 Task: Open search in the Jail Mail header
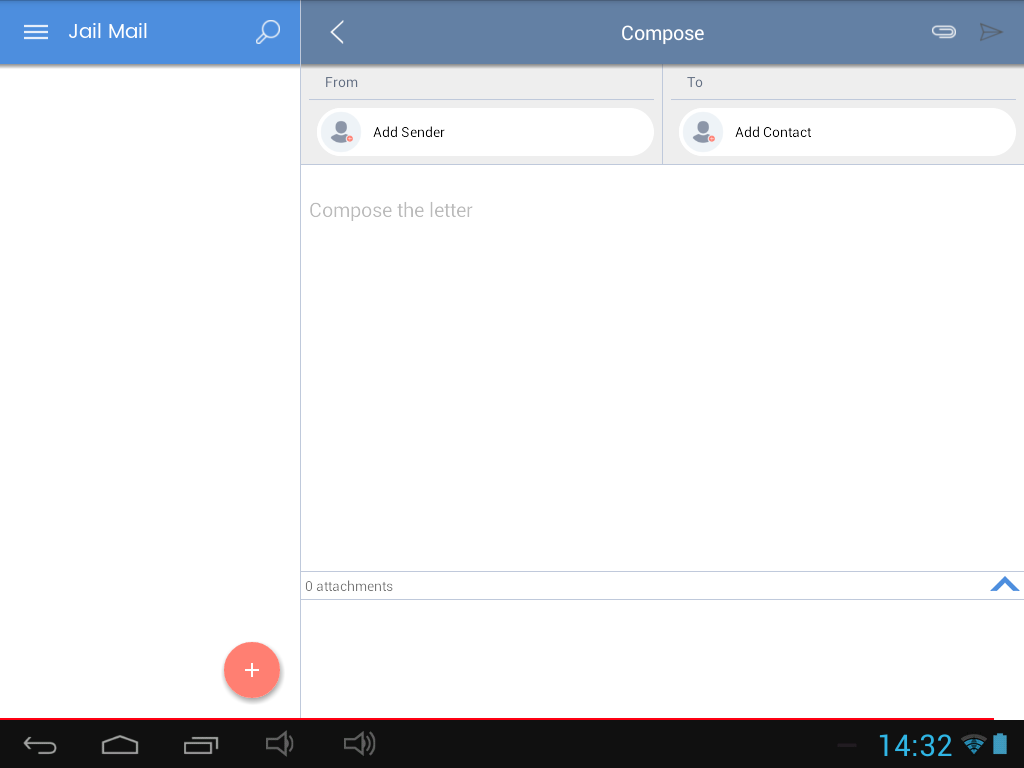(x=268, y=32)
